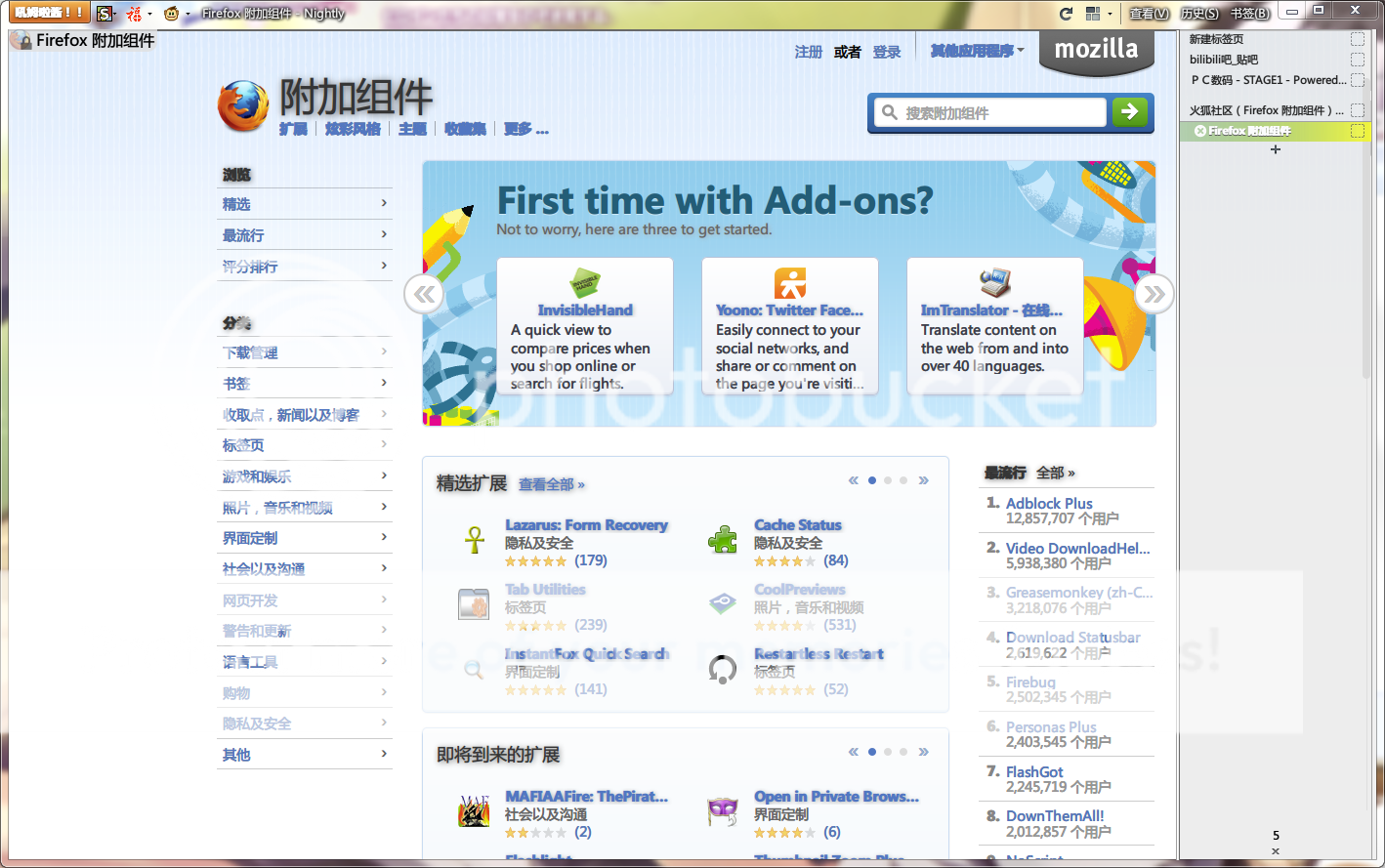Click the 注册 link
1385x868 pixels.
(809, 52)
